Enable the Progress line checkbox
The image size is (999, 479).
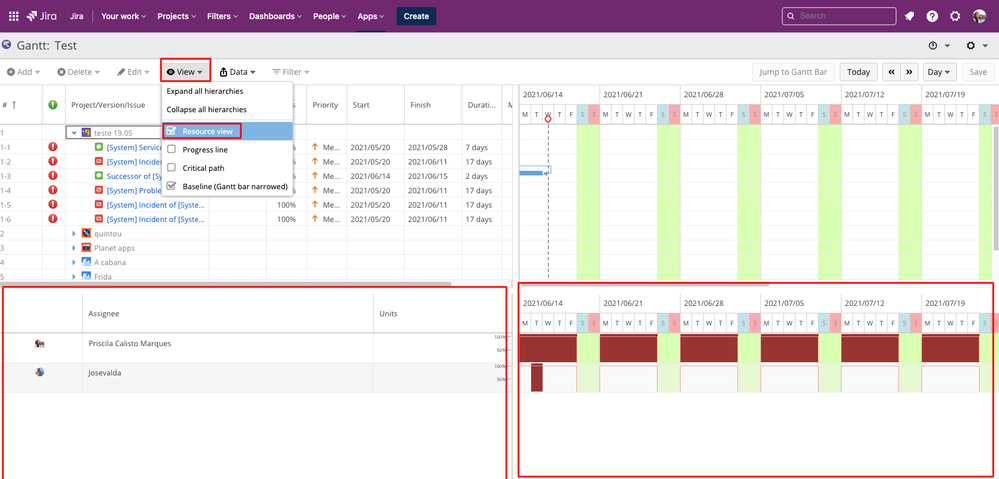pos(171,150)
